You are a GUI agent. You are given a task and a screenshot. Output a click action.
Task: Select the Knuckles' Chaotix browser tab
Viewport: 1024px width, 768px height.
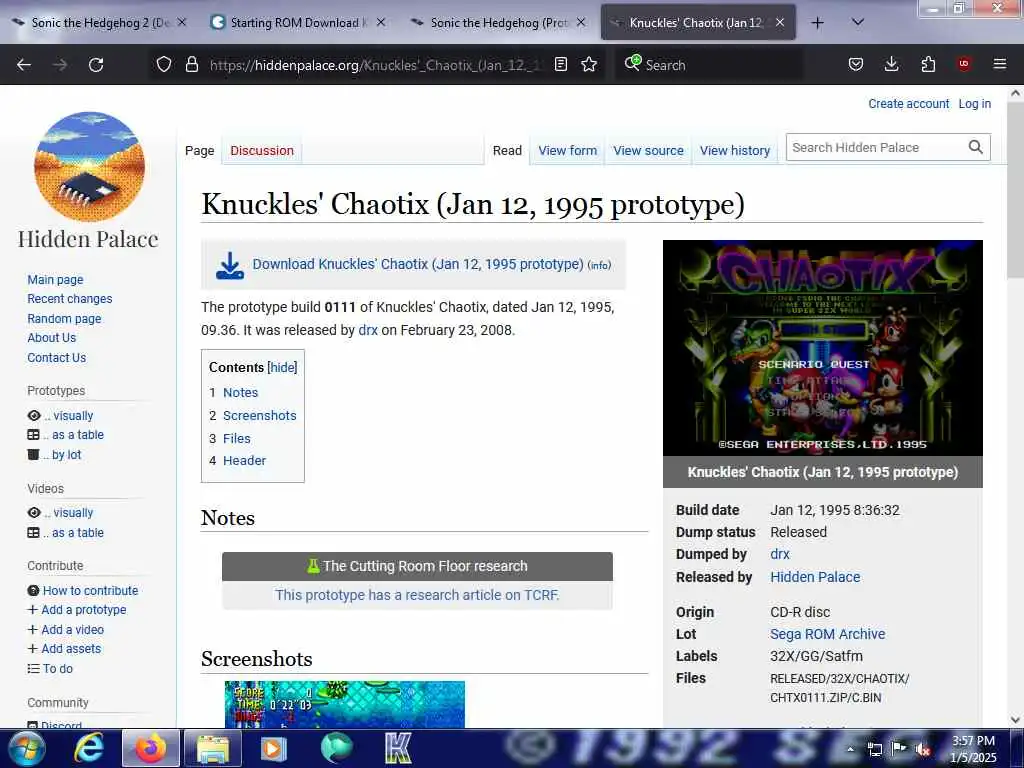(x=697, y=22)
